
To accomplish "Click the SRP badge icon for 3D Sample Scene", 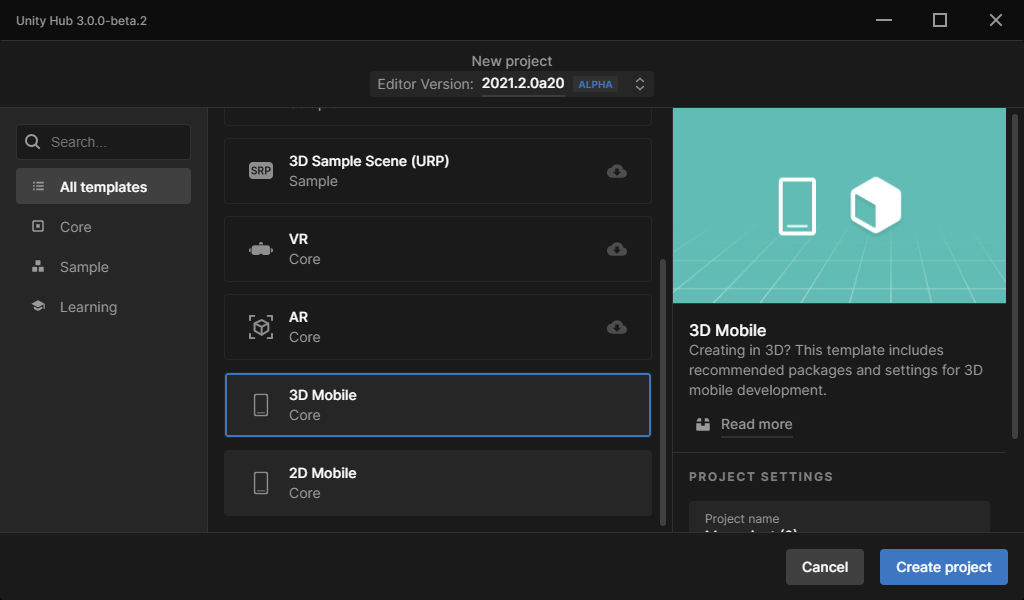I will [261, 170].
